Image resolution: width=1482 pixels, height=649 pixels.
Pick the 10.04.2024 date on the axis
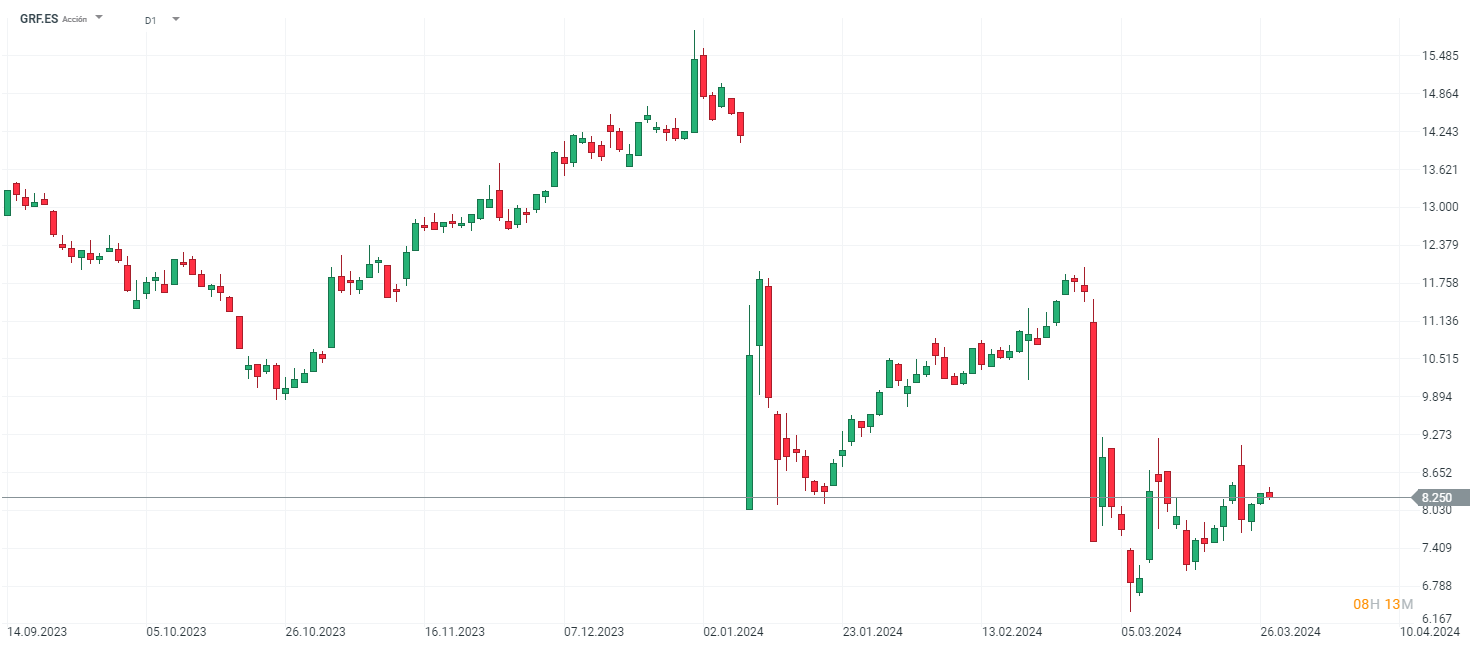click(1429, 632)
